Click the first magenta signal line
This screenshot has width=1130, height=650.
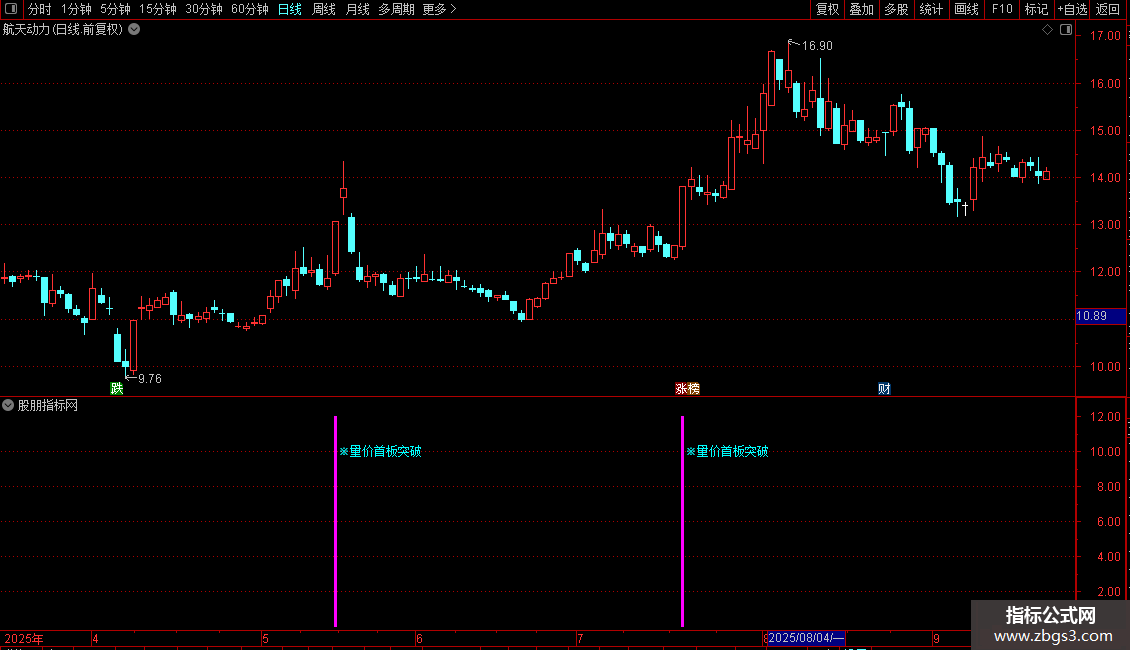[335, 521]
